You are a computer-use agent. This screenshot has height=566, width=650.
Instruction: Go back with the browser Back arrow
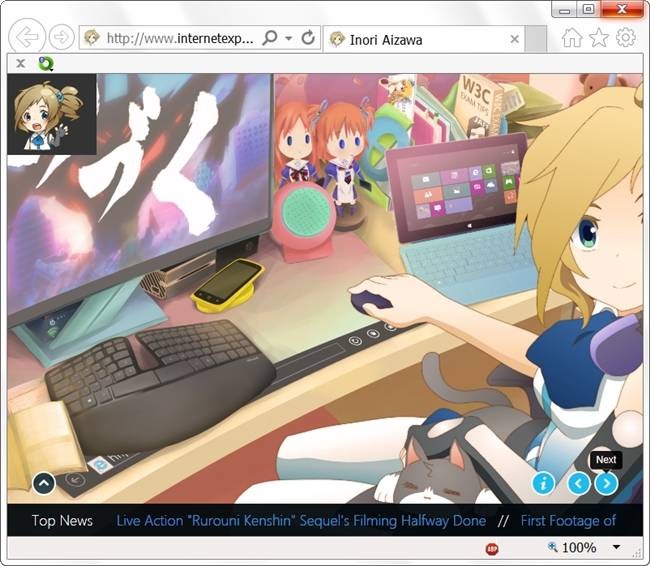tap(27, 37)
